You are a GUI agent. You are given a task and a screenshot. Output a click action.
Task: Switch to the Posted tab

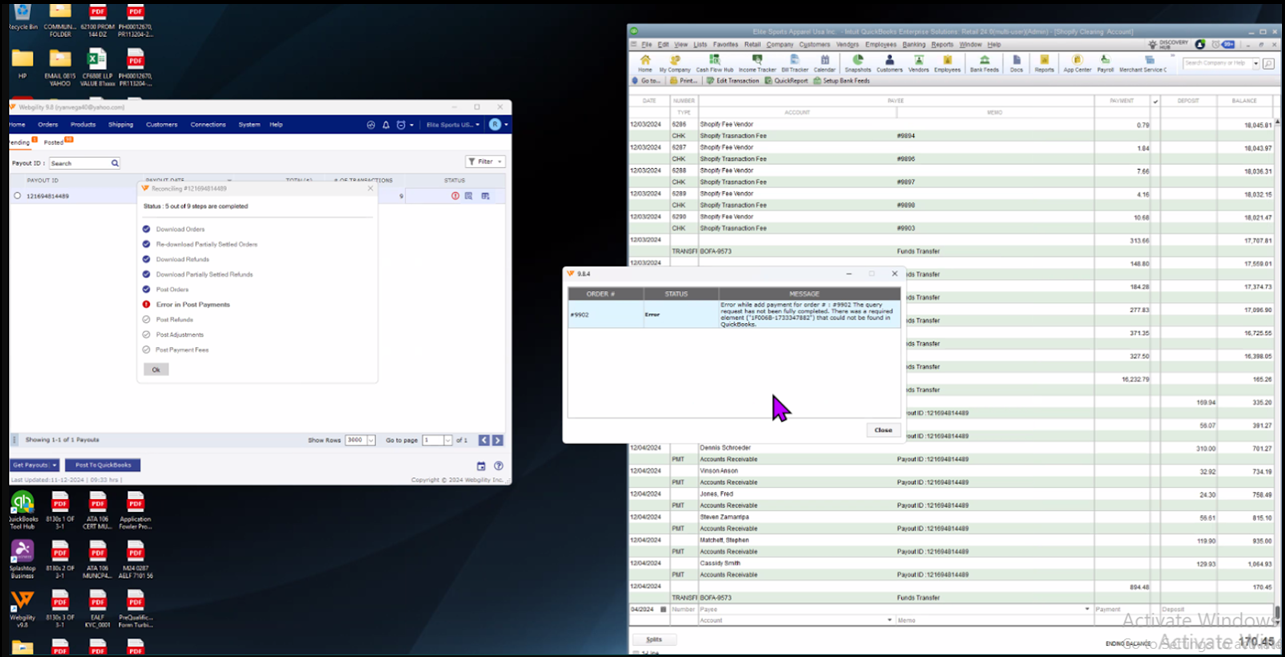pyautogui.click(x=54, y=143)
